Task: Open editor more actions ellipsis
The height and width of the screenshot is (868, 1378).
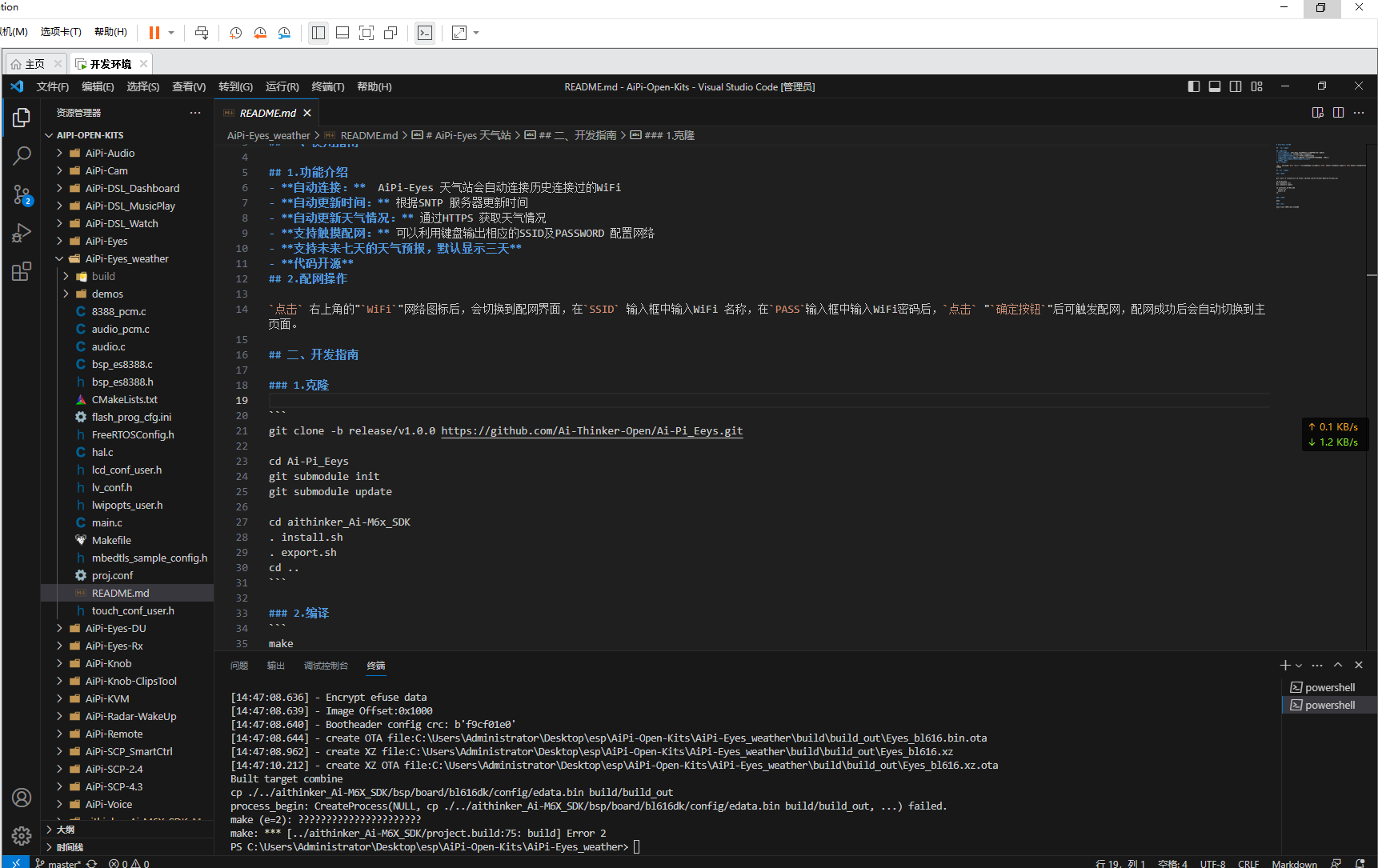Action: tap(1359, 113)
